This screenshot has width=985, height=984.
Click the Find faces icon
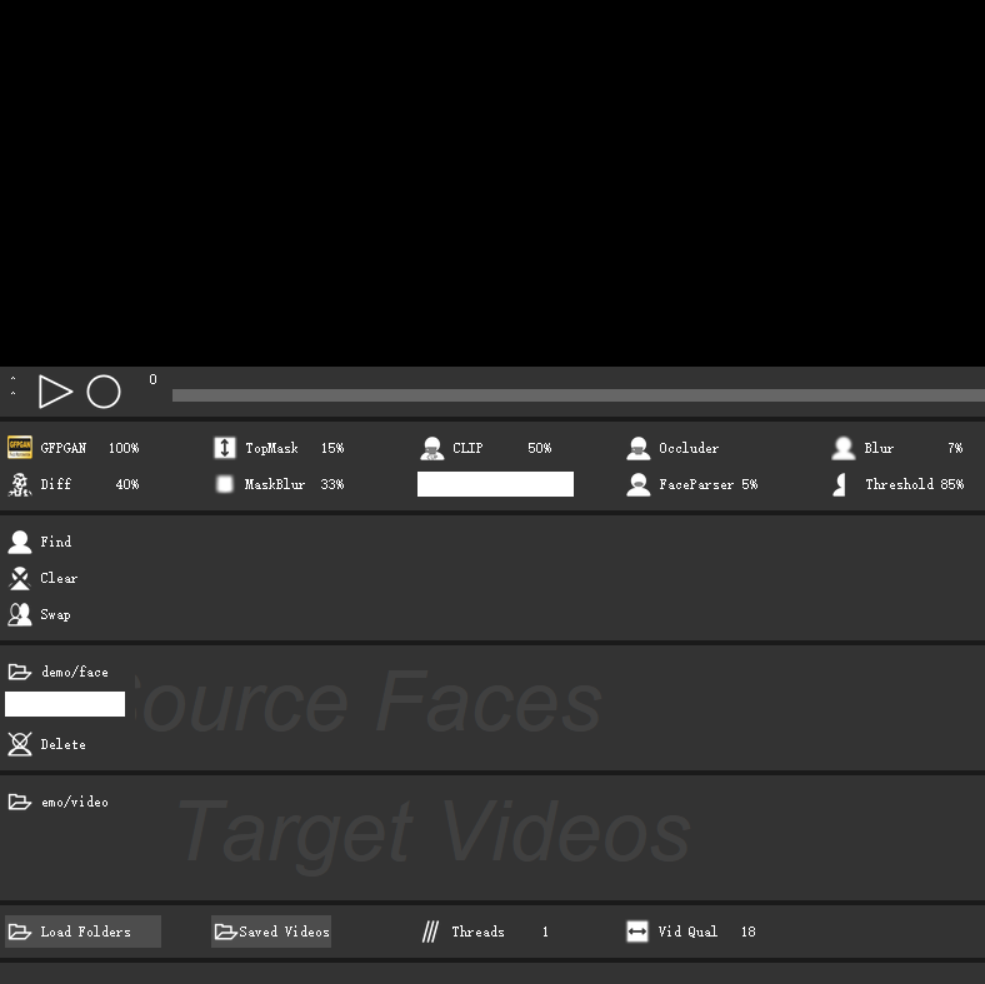pyautogui.click(x=19, y=542)
